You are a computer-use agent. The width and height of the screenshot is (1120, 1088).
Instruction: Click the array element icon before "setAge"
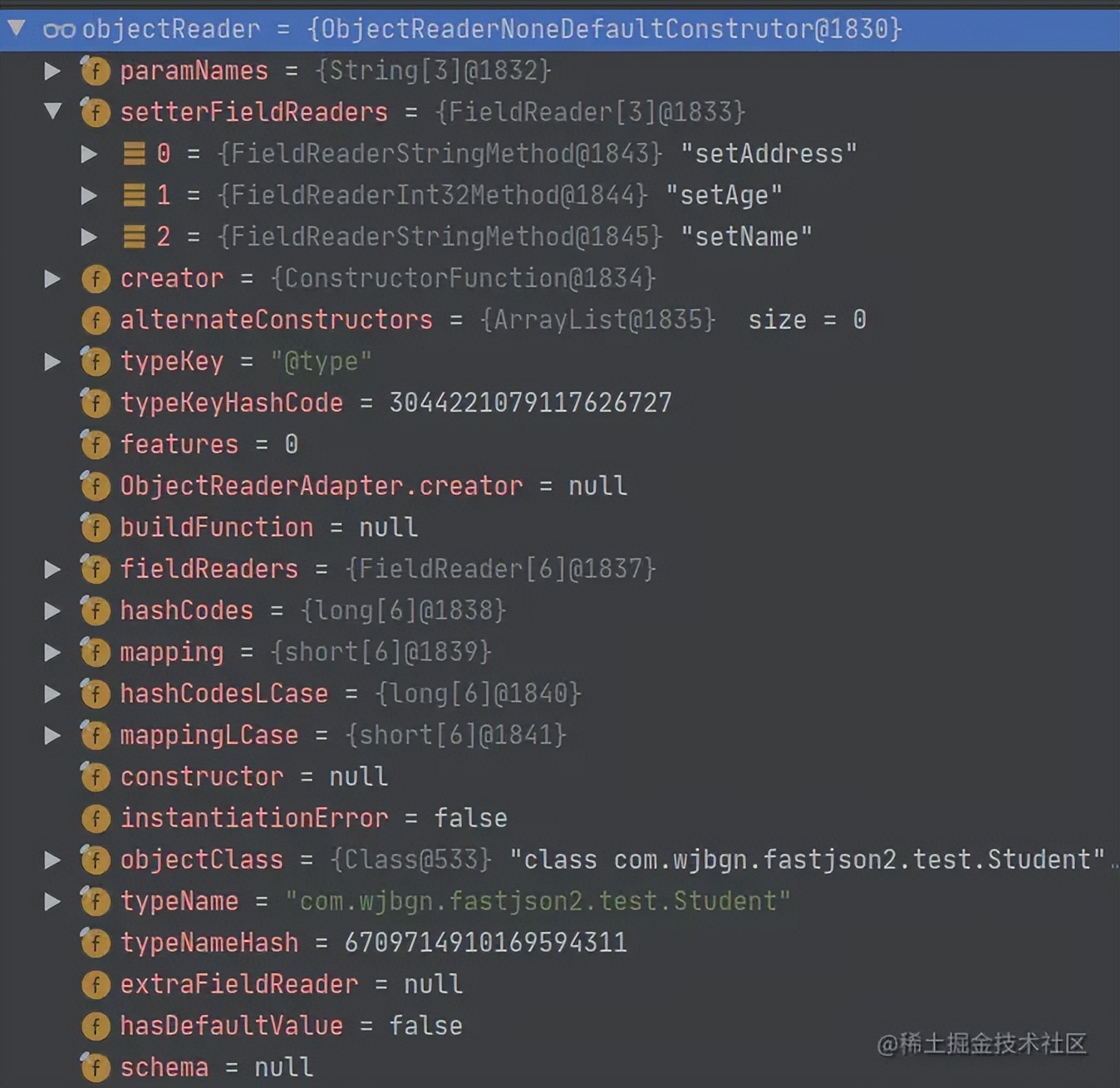point(134,195)
